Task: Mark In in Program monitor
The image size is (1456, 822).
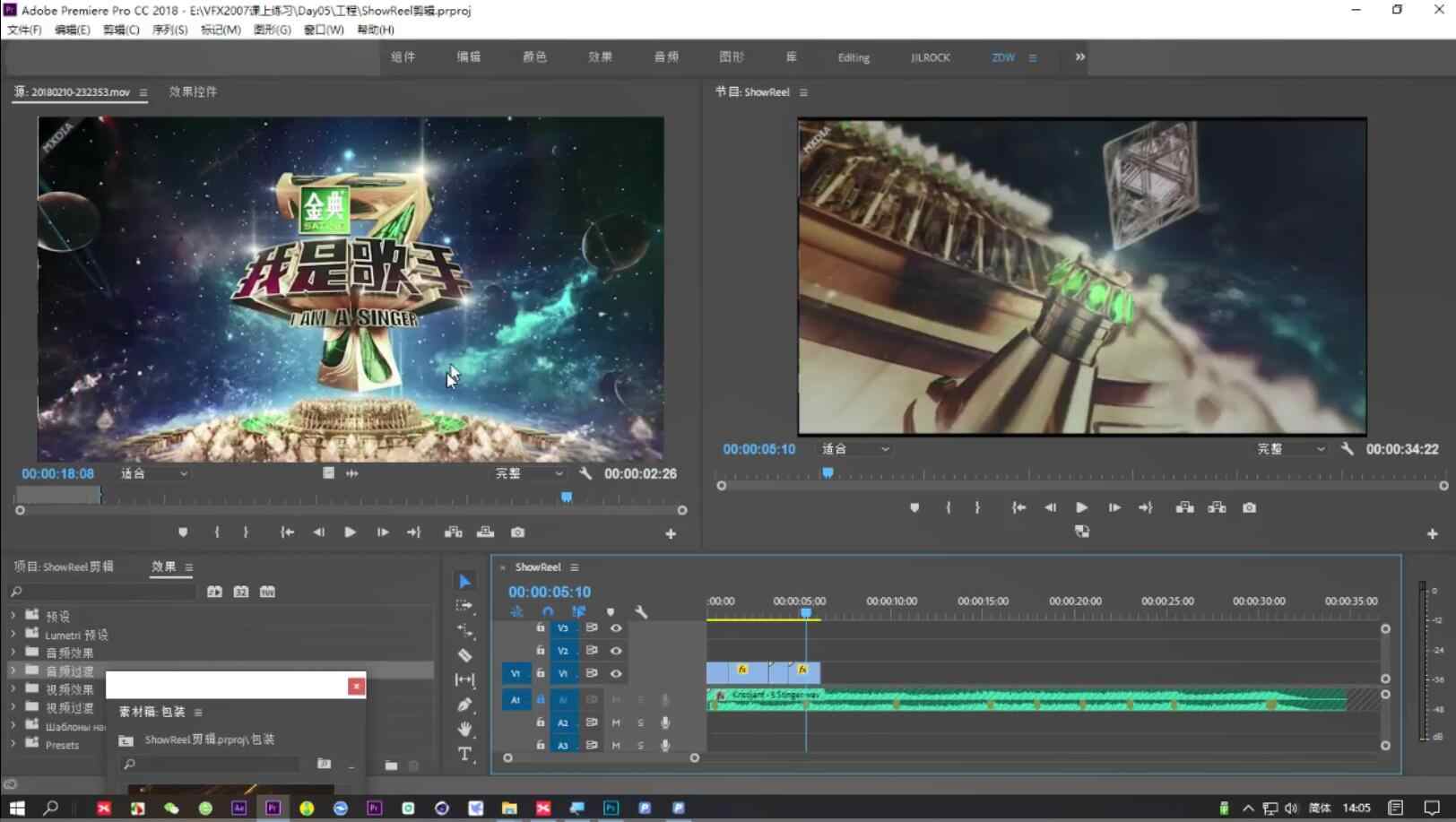Action: pyautogui.click(x=948, y=507)
